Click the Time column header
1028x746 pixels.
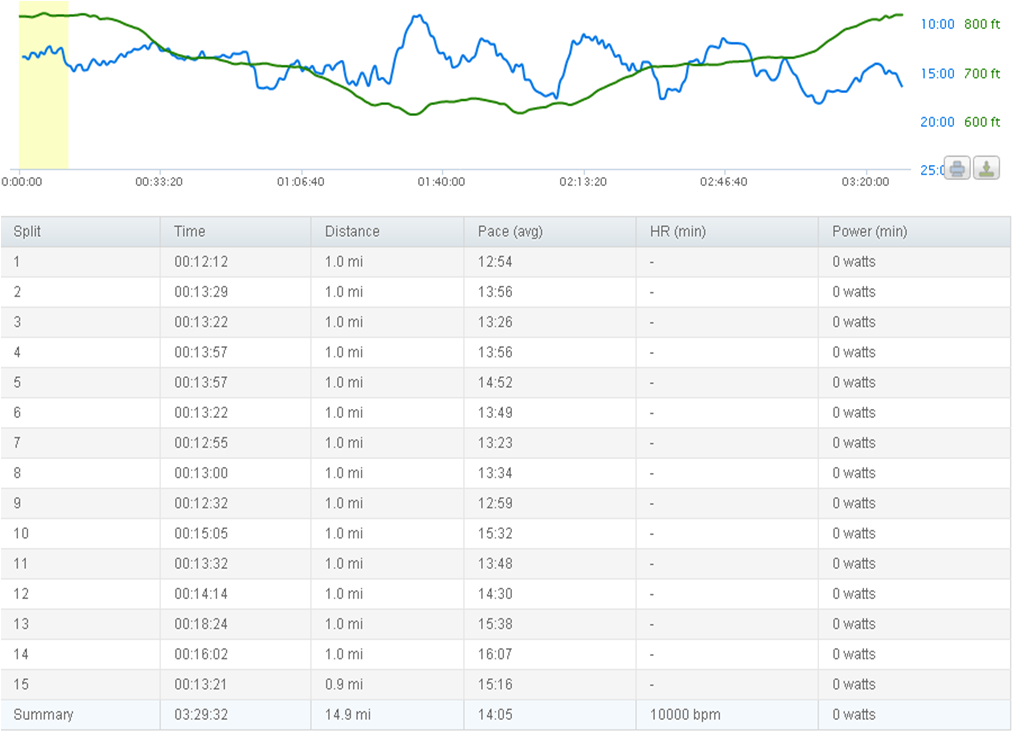pyautogui.click(x=189, y=231)
